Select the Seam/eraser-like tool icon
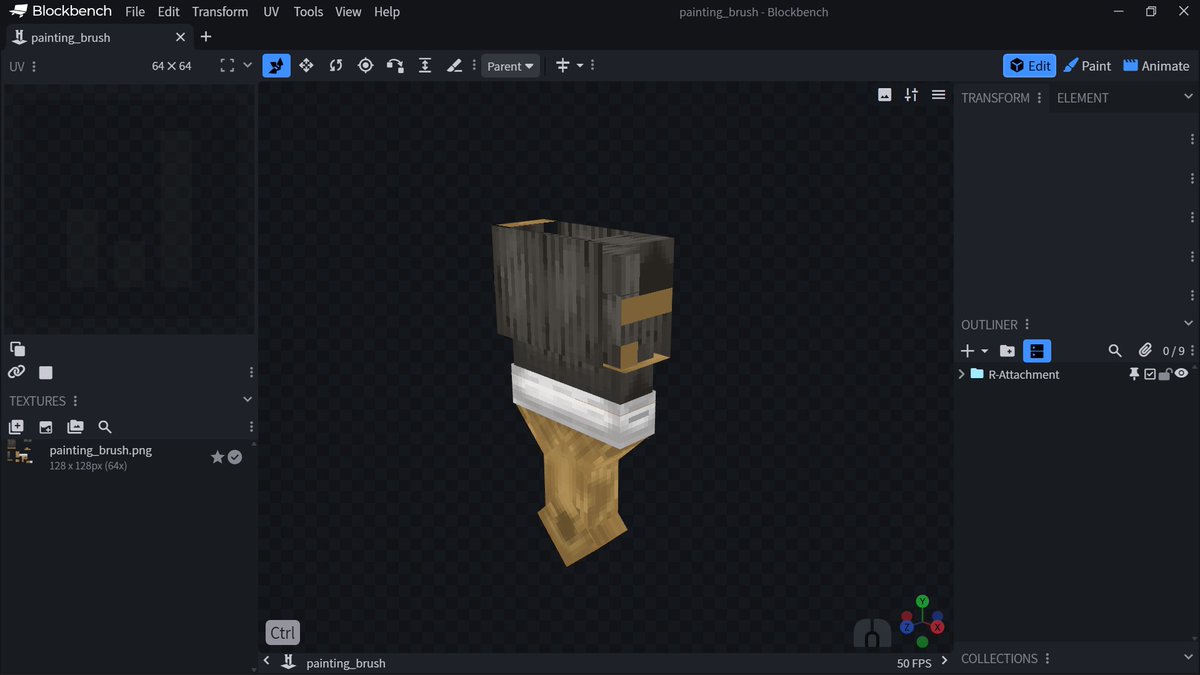This screenshot has width=1200, height=675. pos(454,65)
